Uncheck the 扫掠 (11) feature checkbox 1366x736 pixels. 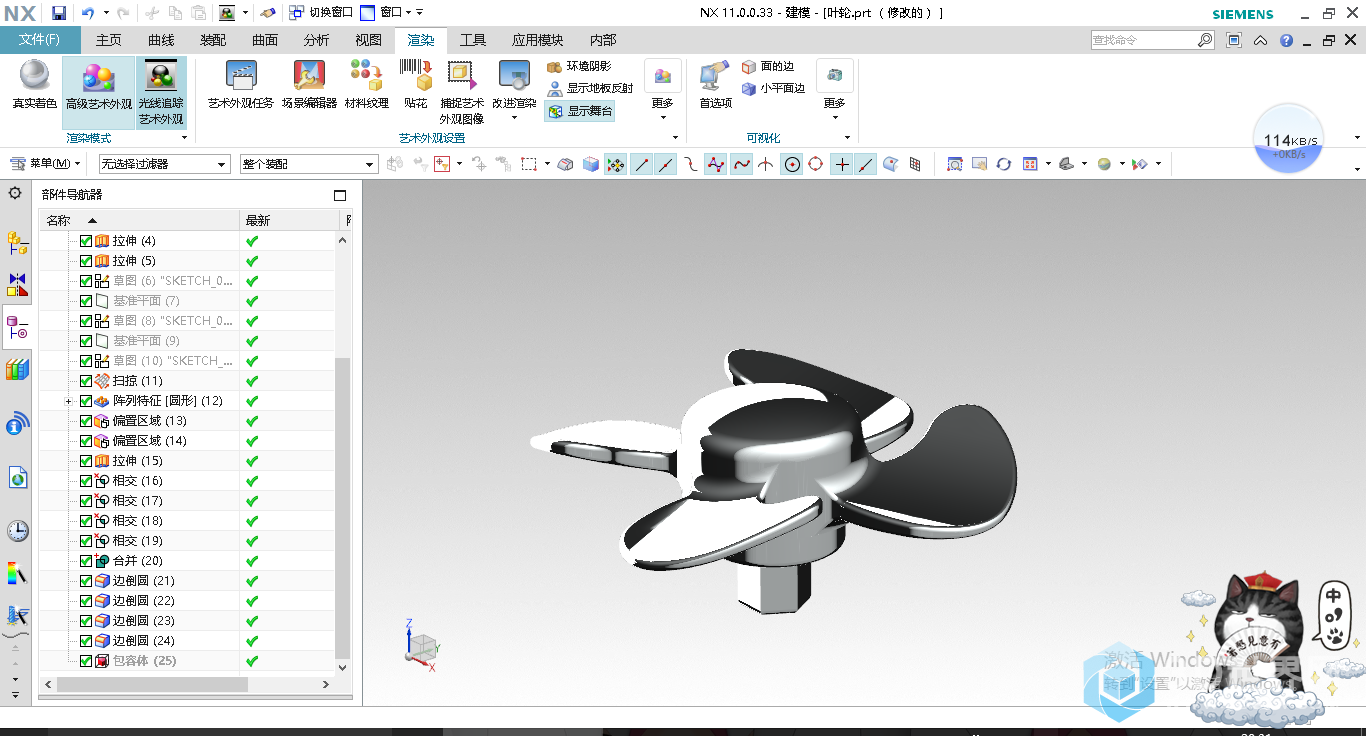tap(85, 381)
